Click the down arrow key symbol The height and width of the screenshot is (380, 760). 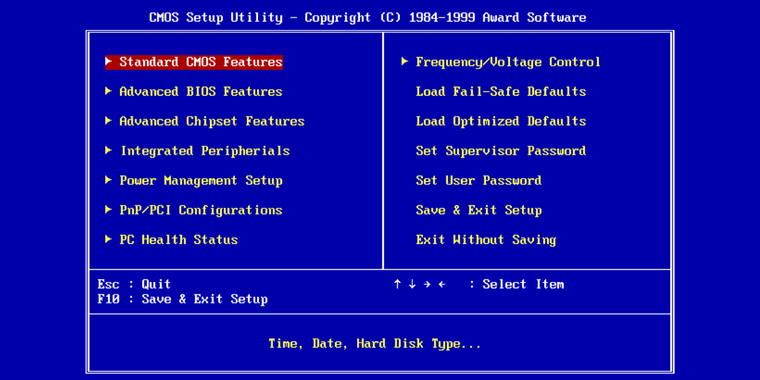412,284
